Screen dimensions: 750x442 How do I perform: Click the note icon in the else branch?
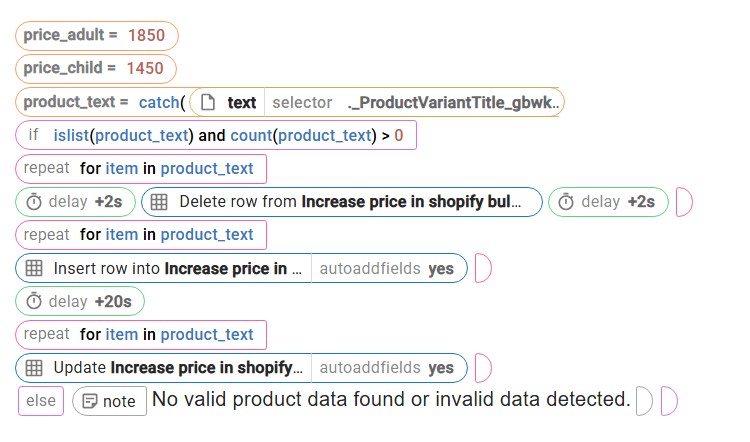pos(90,402)
